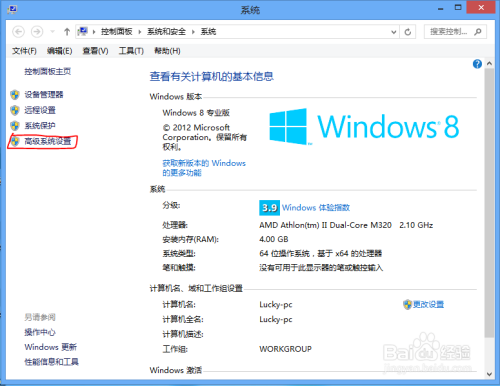Click the 4.00 GB memory value
500x386 pixels.
click(274, 239)
